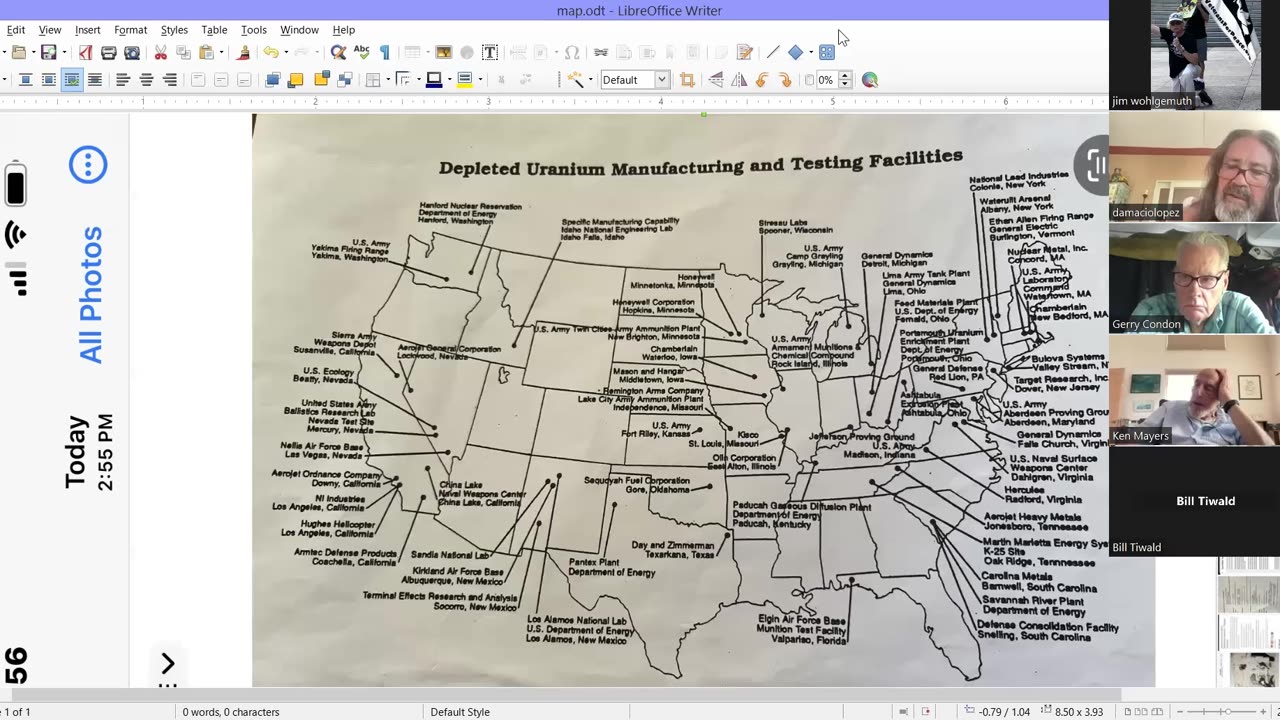Image resolution: width=1280 pixels, height=720 pixels.
Task: Select the Line drawing tool
Action: pyautogui.click(x=772, y=53)
